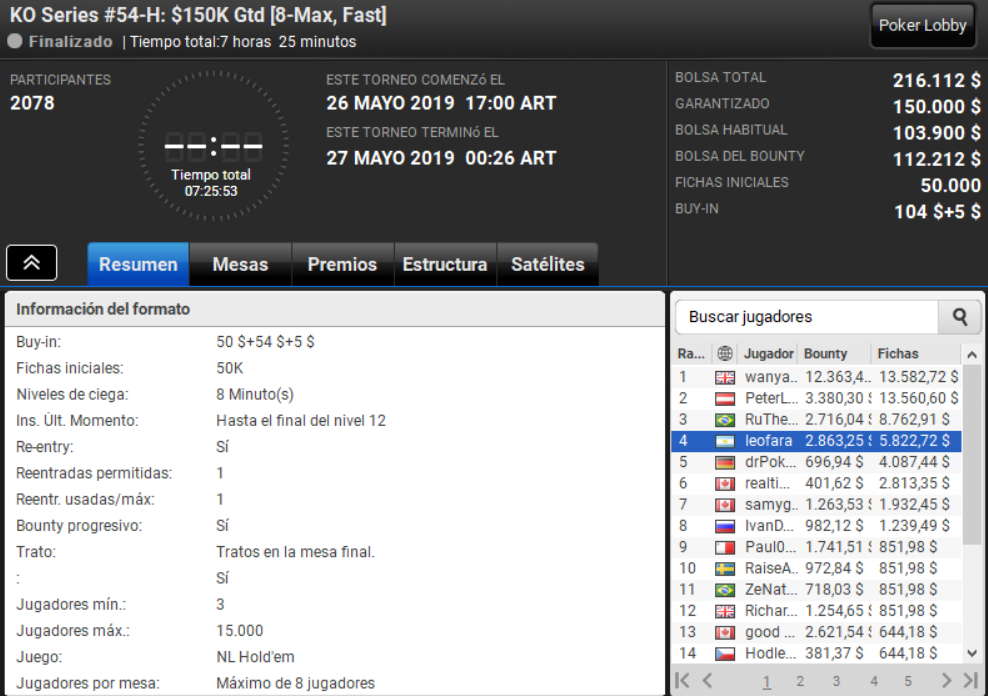Viewport: 988px width, 696px height.
Task: Go to page 3 of players
Action: (836, 681)
